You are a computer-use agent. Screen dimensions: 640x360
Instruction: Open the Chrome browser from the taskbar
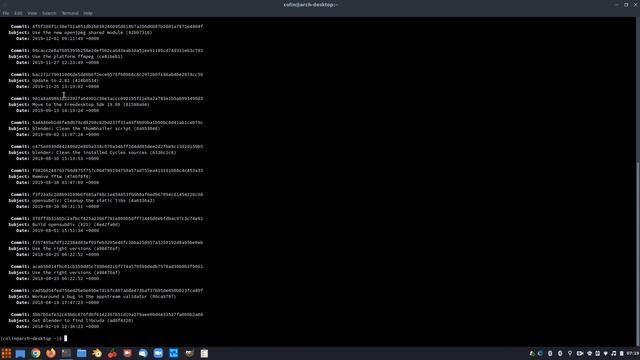point(36,353)
